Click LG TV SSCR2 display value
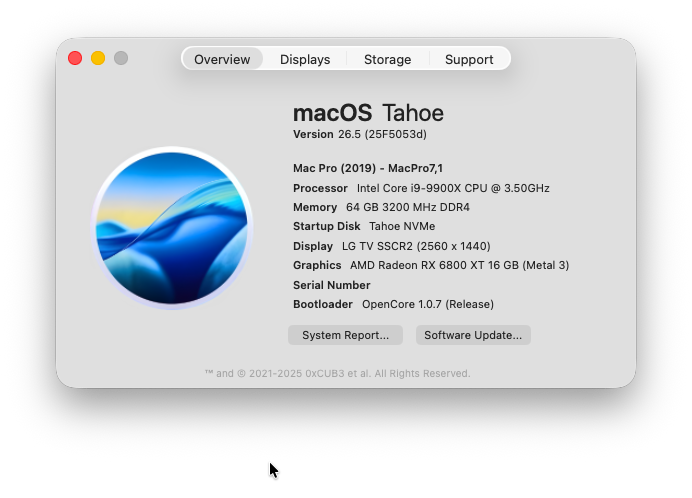Screen dimensions: 692x498 pyautogui.click(x=416, y=246)
